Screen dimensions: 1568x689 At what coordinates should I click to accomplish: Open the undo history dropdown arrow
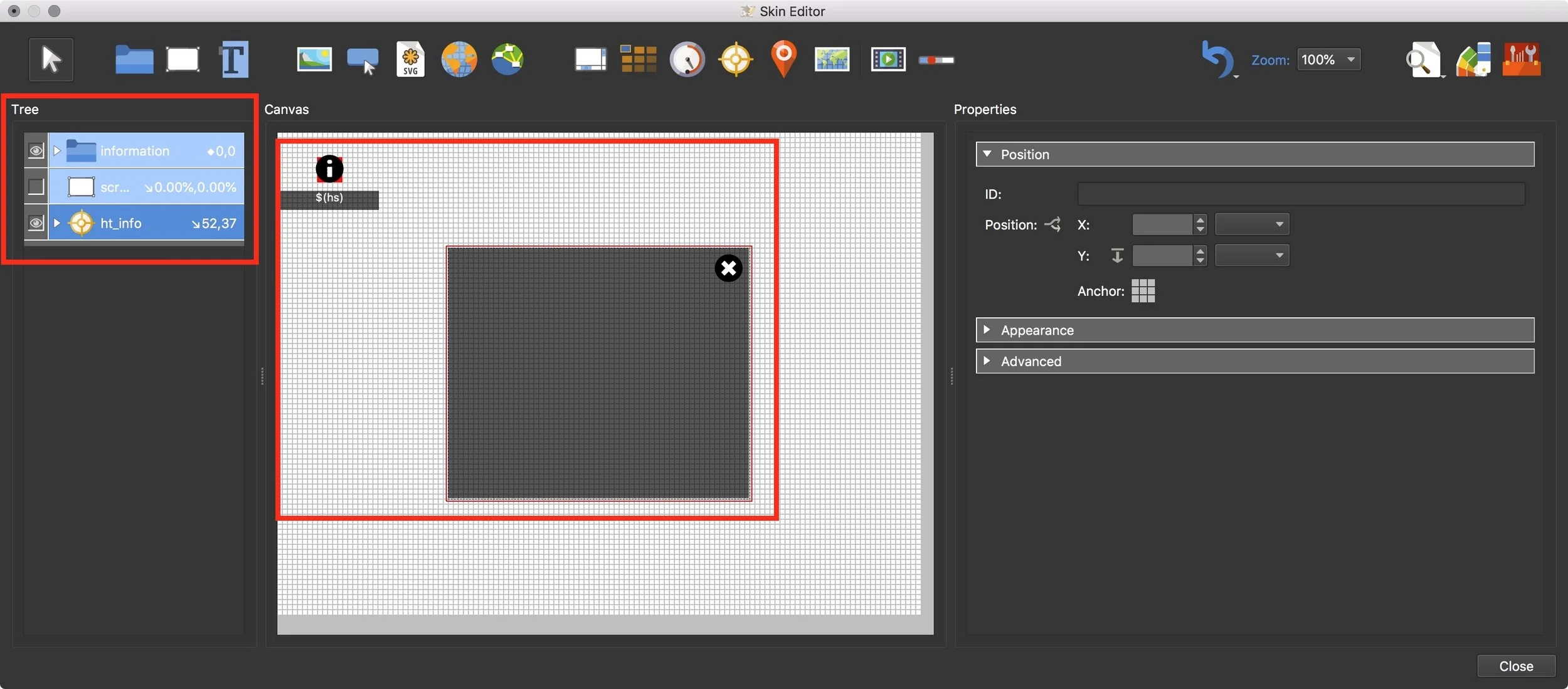click(1236, 76)
